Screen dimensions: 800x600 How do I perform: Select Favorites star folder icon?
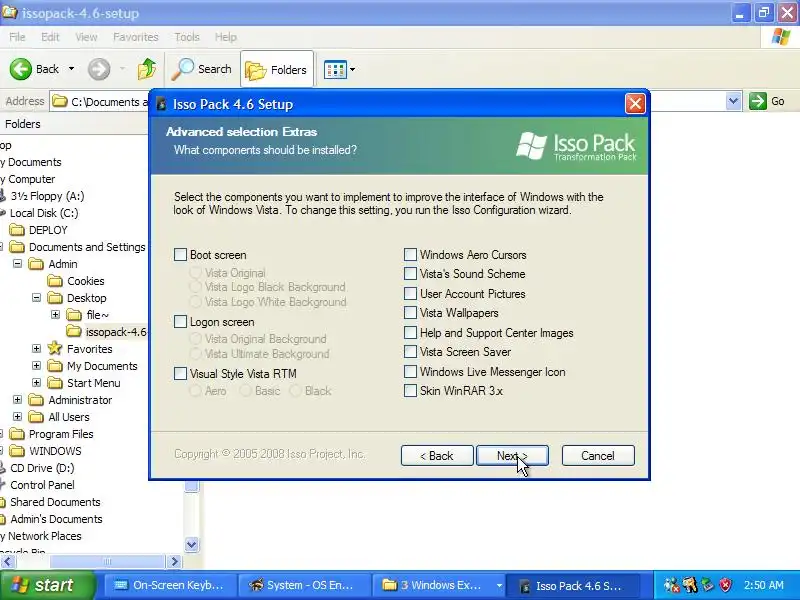55,348
